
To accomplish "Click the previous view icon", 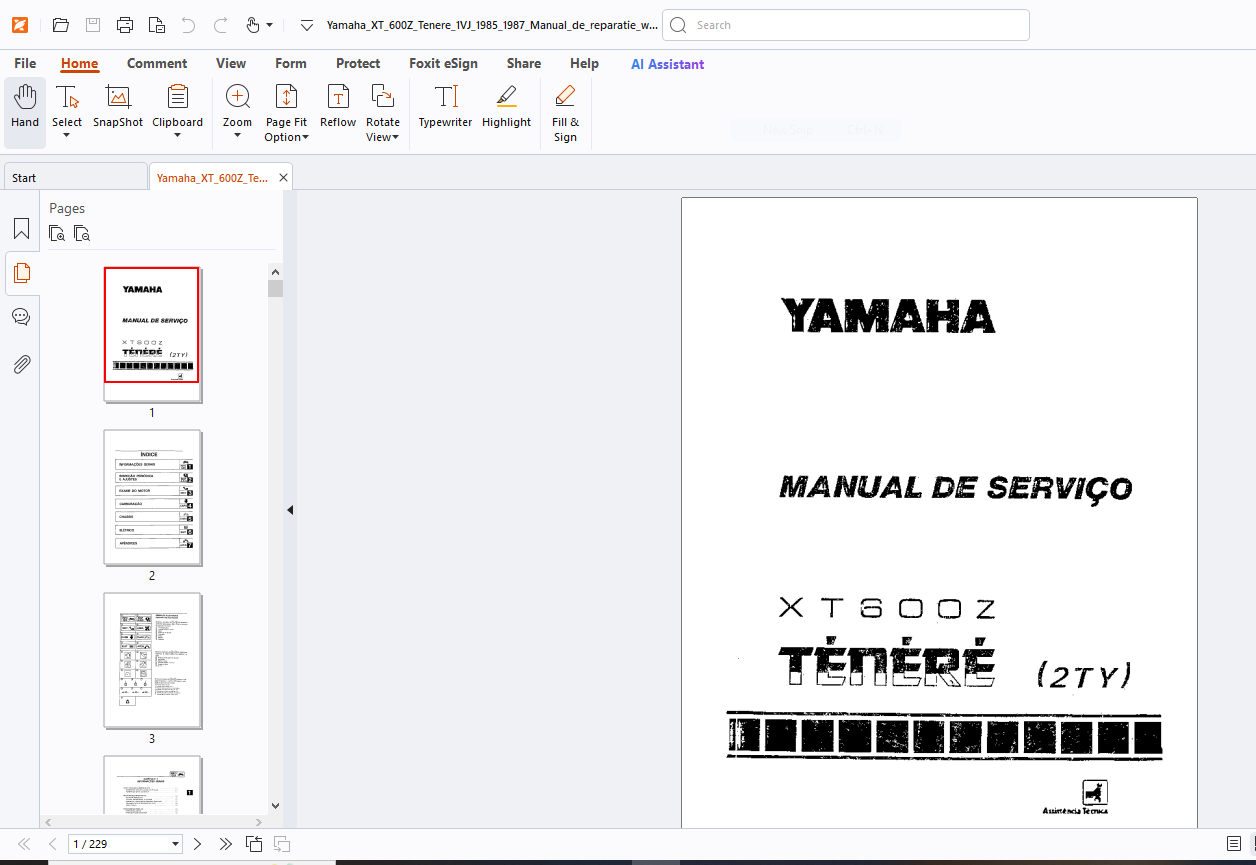I will [254, 844].
